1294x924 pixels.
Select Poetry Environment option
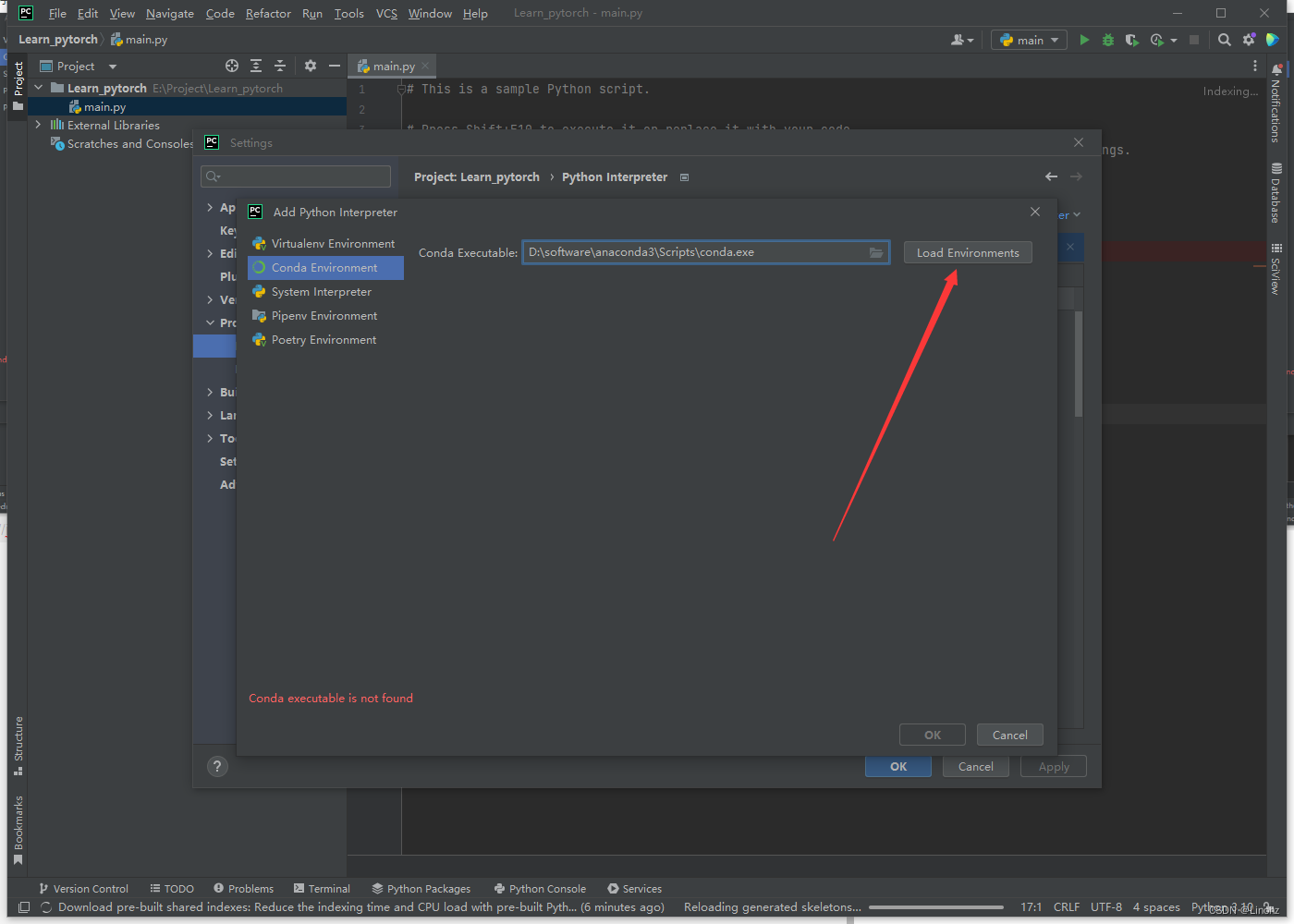325,339
